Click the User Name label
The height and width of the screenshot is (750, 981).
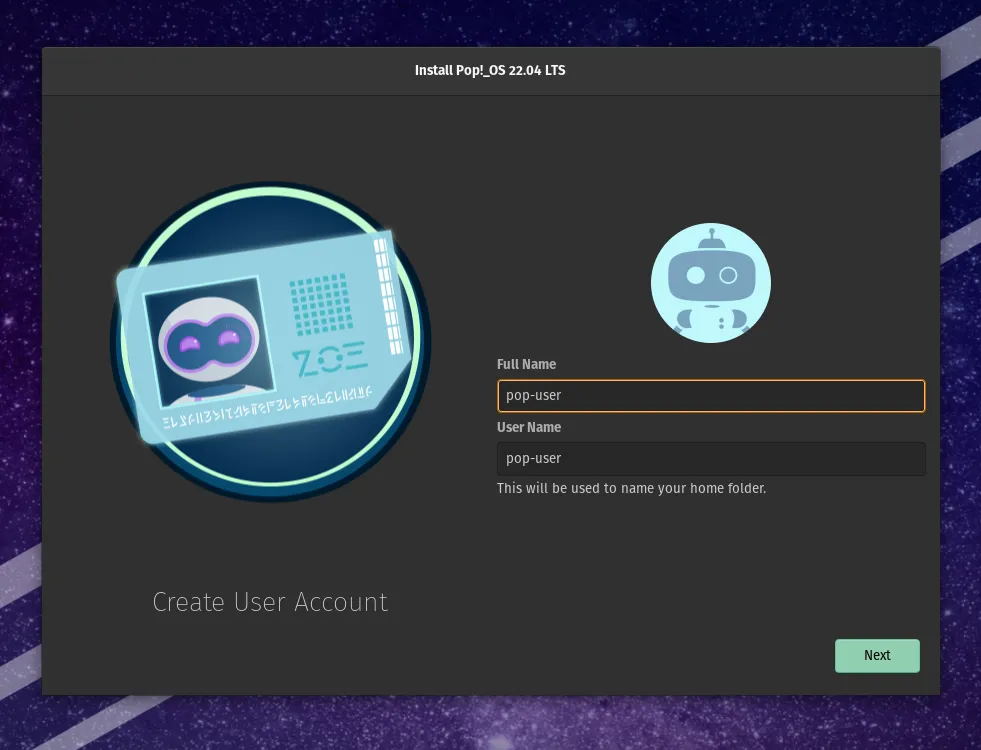point(529,427)
